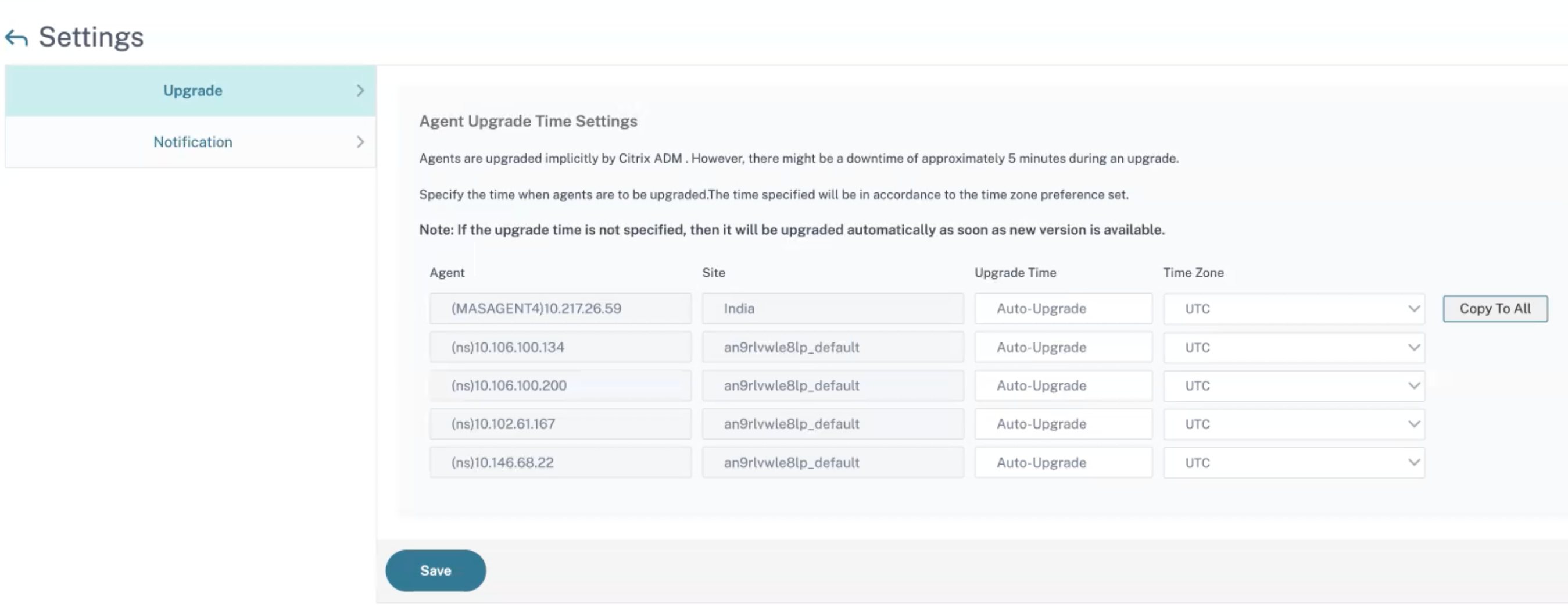Click the chevron arrow on Notification tab
This screenshot has height=607, width=1568.
[x=360, y=142]
